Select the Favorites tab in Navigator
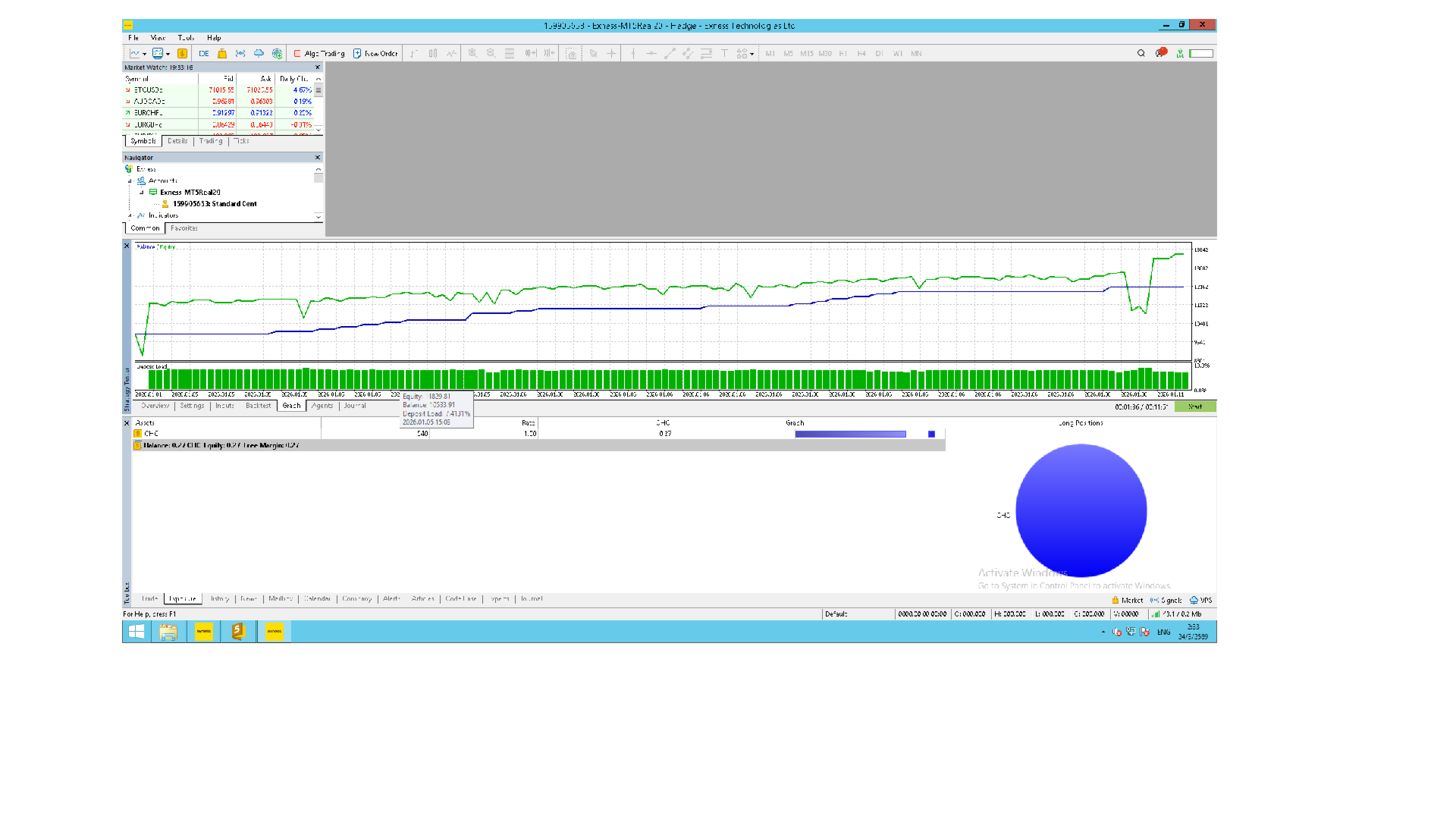 [184, 228]
